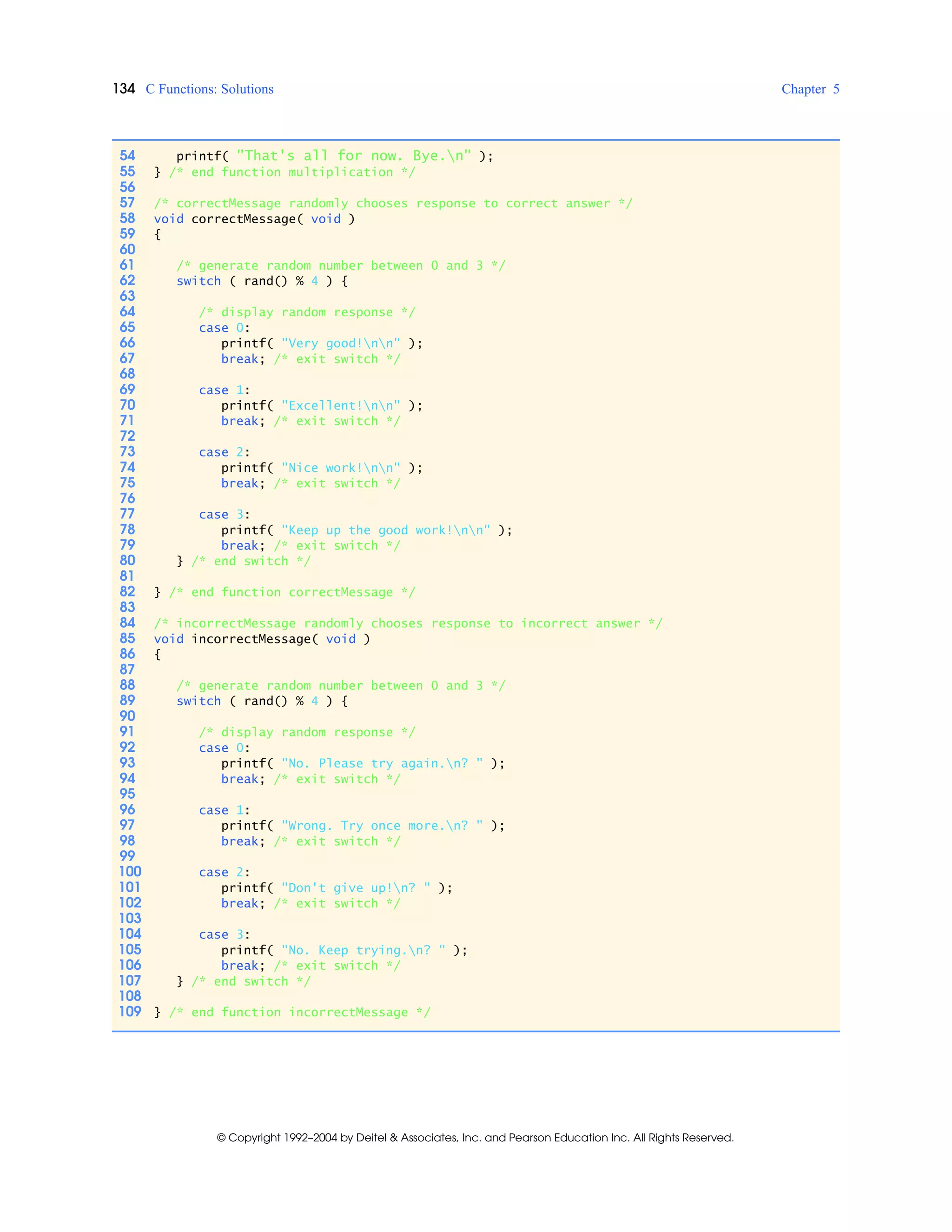The image size is (952, 1232).
Task: Select the 'void incorrectMessage( void )' declaration
Action: pos(262,639)
